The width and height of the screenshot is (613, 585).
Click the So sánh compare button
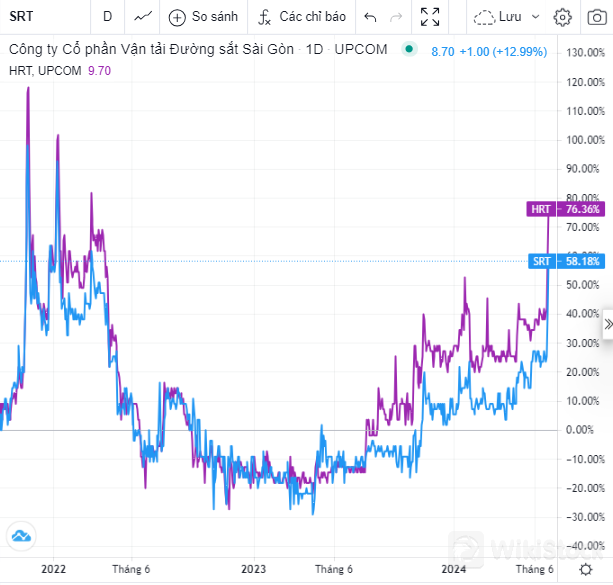204,17
